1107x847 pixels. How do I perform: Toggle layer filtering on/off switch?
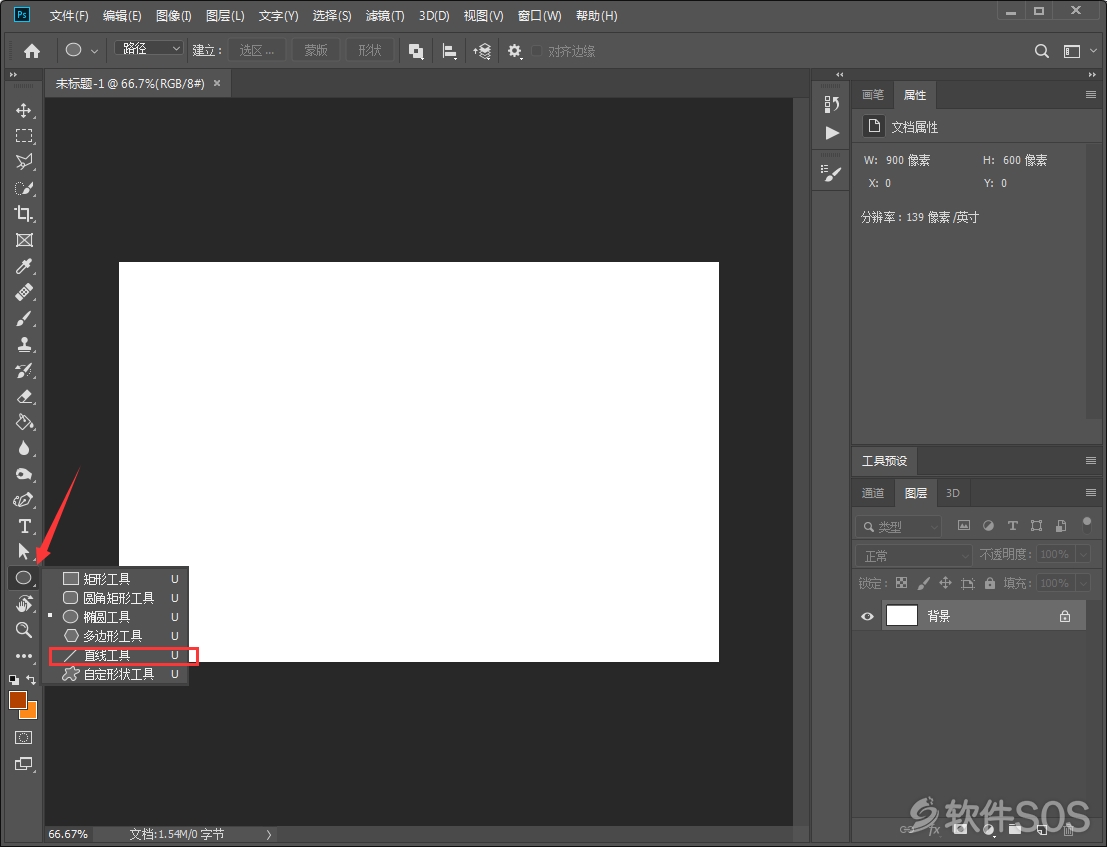(x=1087, y=524)
